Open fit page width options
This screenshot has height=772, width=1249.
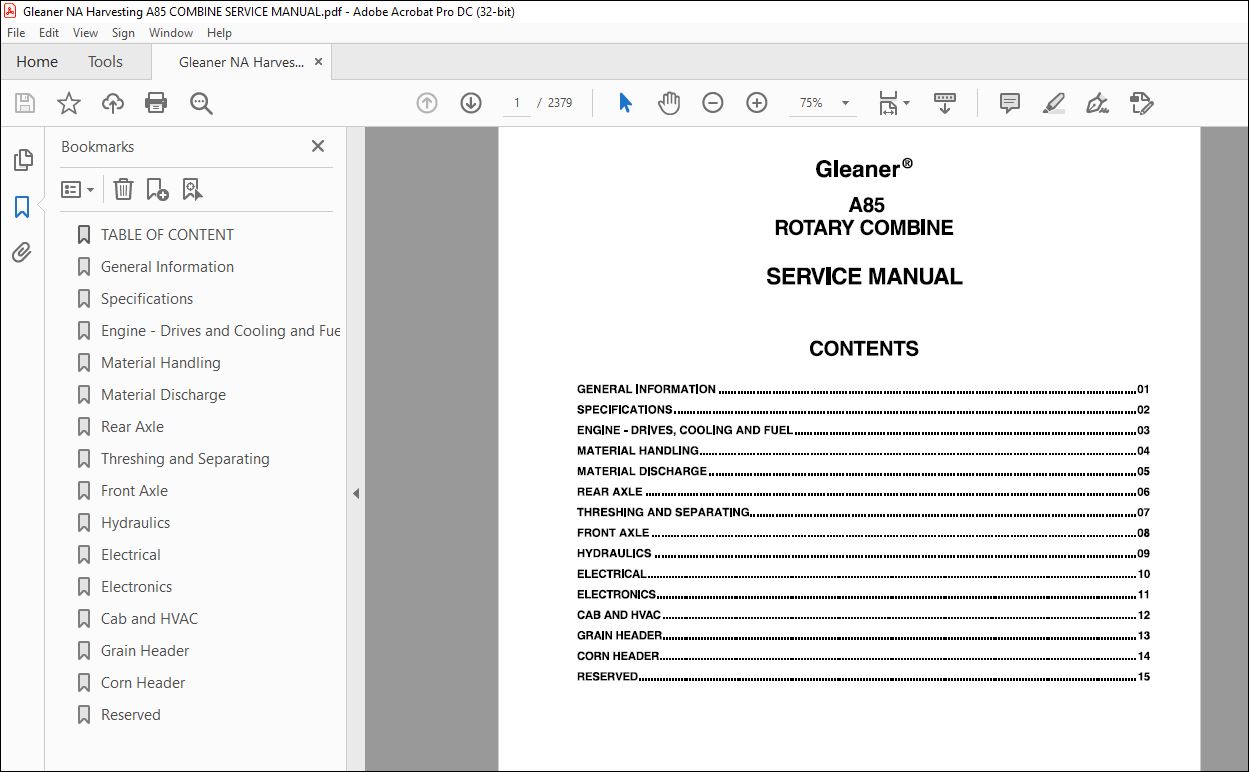point(893,103)
